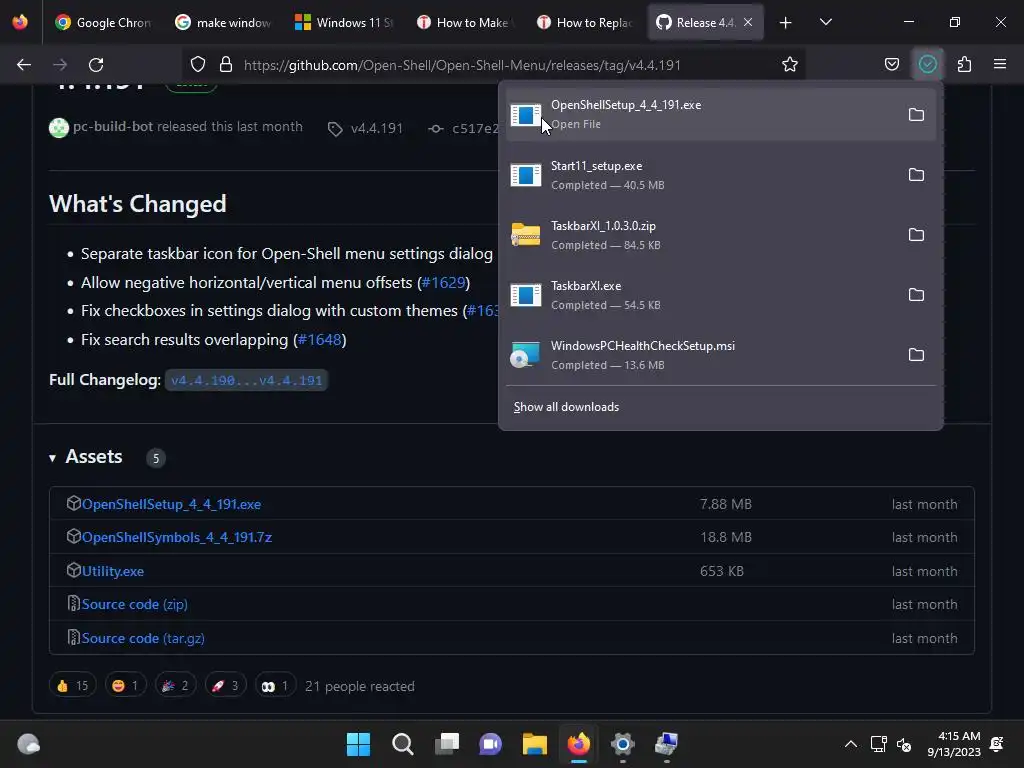Image resolution: width=1024 pixels, height=768 pixels.
Task: Switch to How to Make tab
Action: coord(464,23)
